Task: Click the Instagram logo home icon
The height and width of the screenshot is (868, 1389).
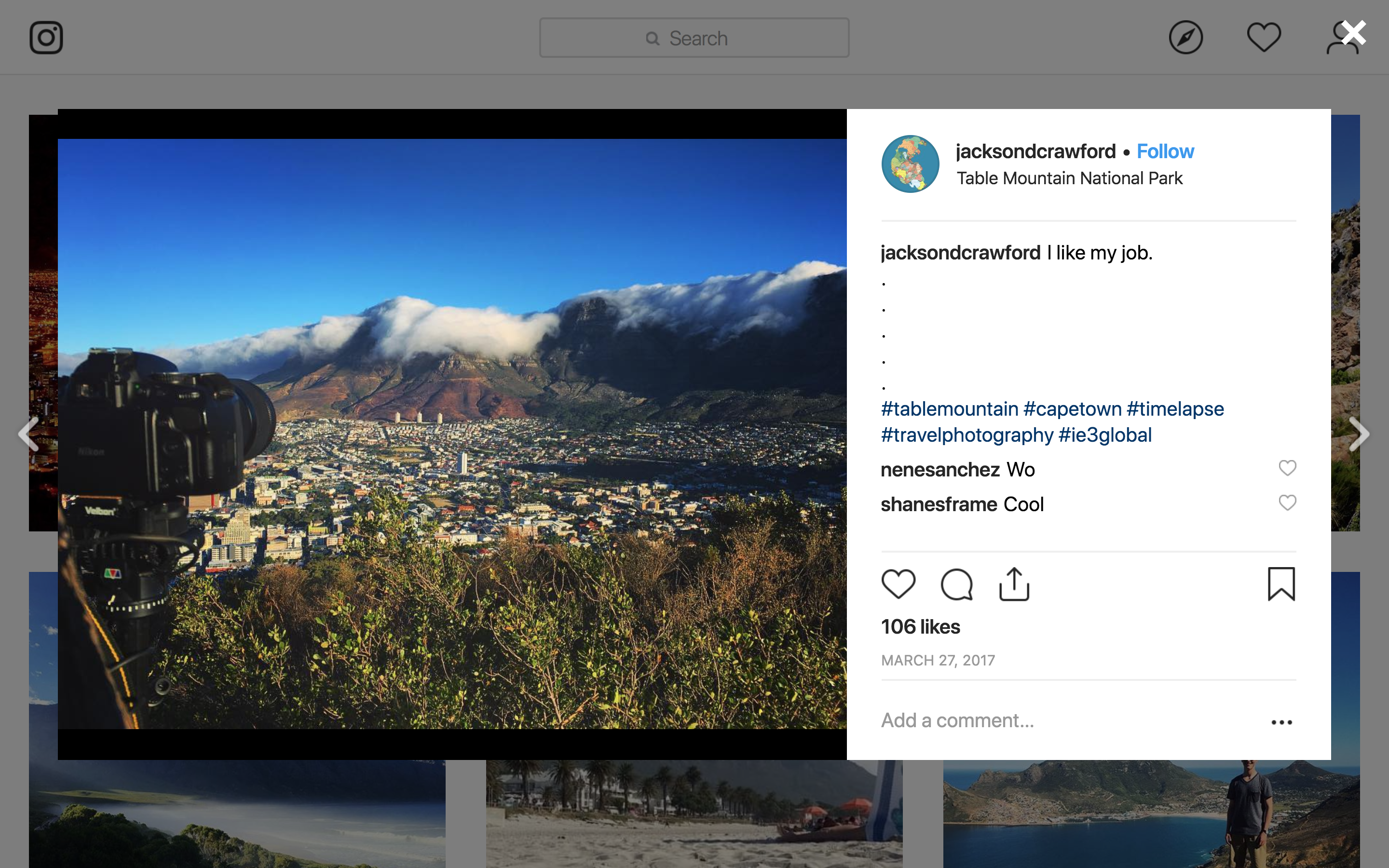Action: point(46,38)
